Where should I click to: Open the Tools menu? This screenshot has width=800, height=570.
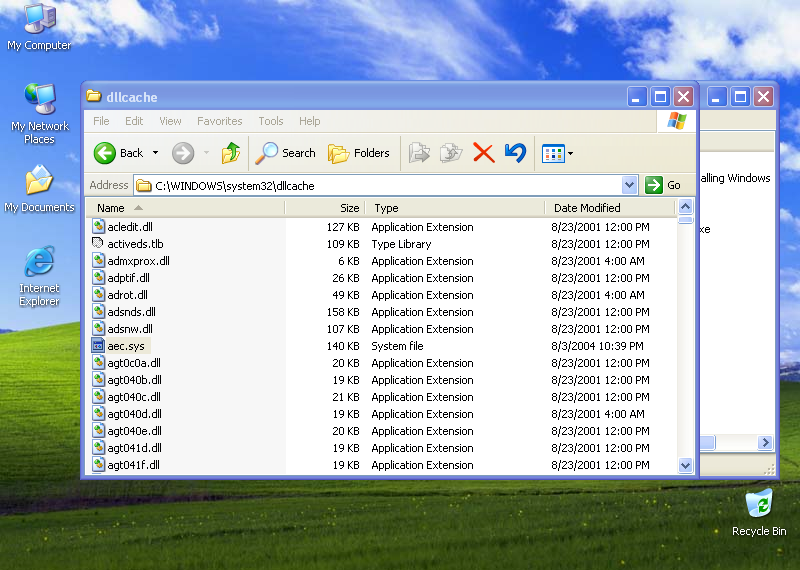(x=270, y=121)
